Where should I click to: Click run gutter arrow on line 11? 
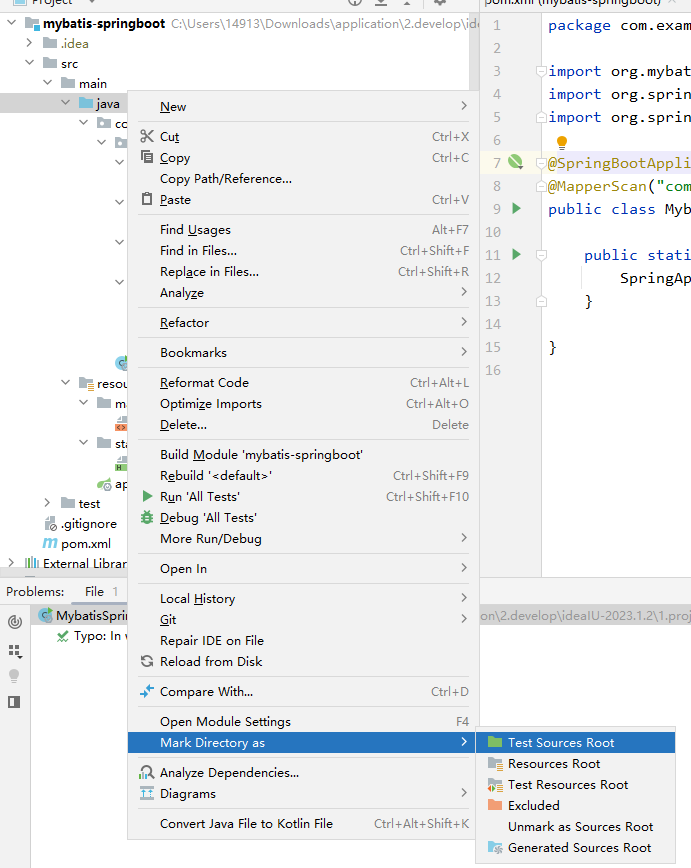point(517,254)
